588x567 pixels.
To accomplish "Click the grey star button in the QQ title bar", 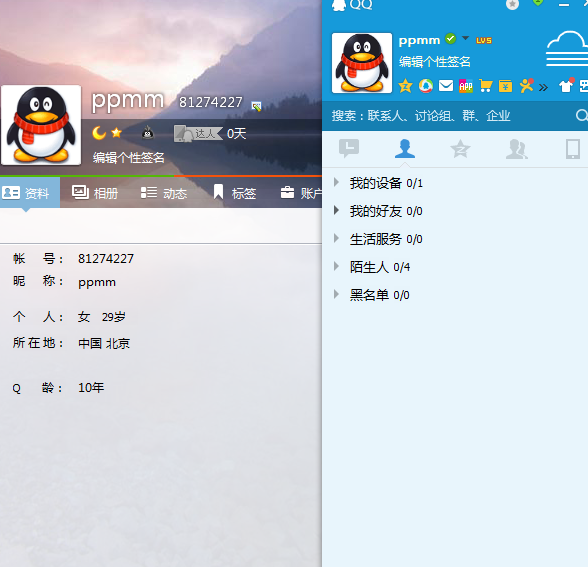I will point(512,4).
